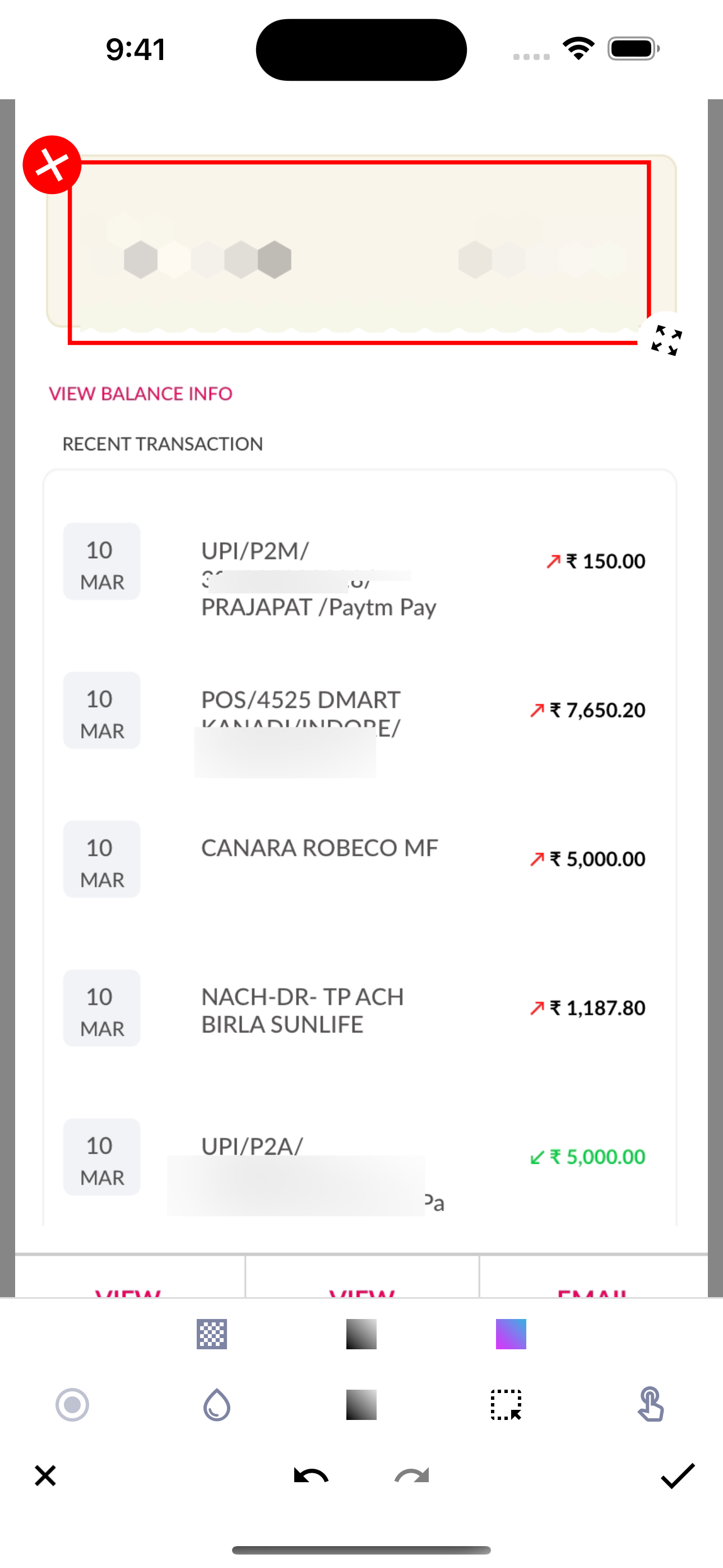The height and width of the screenshot is (1568, 723).
Task: Undo the last edit
Action: coord(311,1476)
